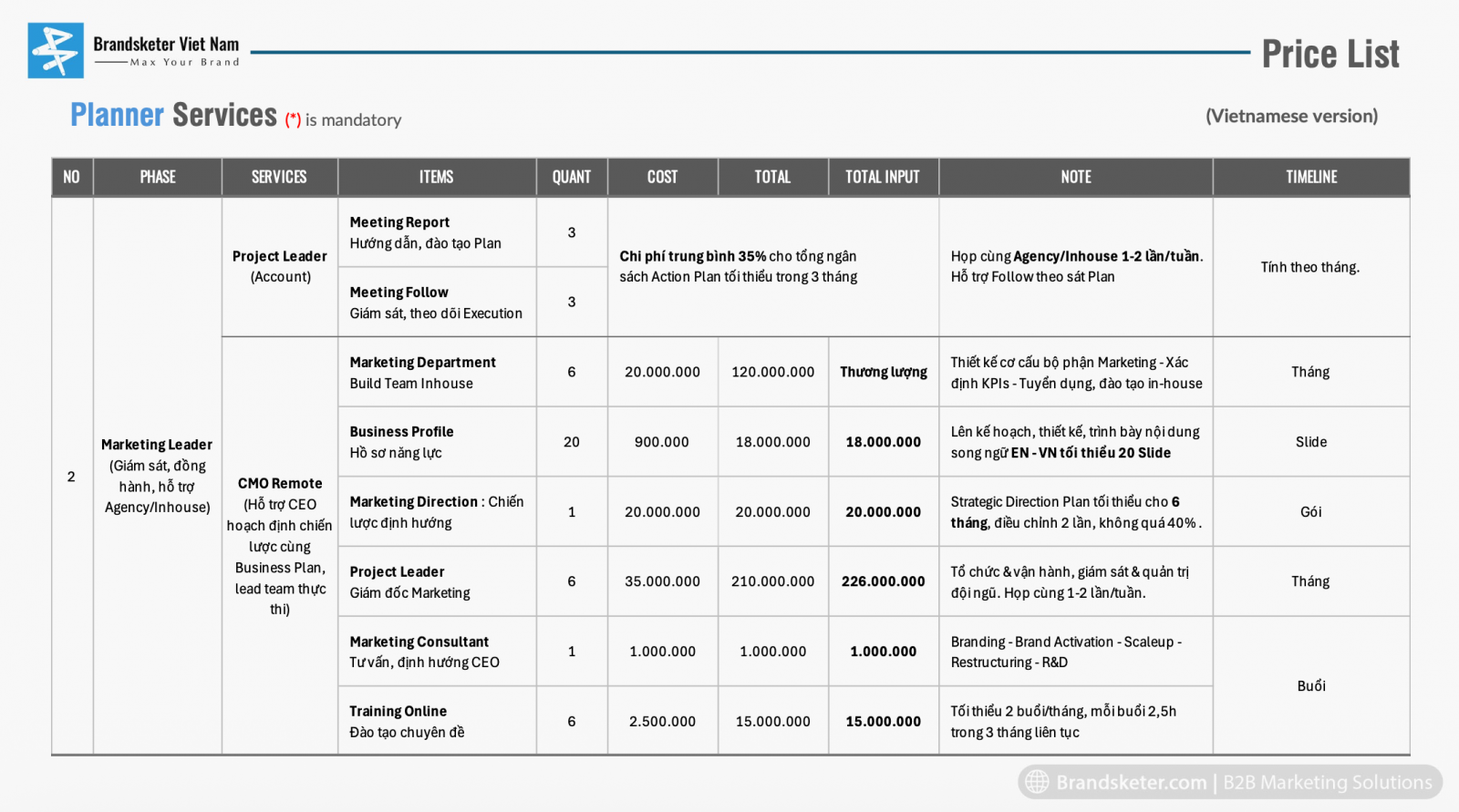This screenshot has height=812, width=1459.
Task: Click the Brandsketer Viet Nam logo icon
Action: pos(56,51)
